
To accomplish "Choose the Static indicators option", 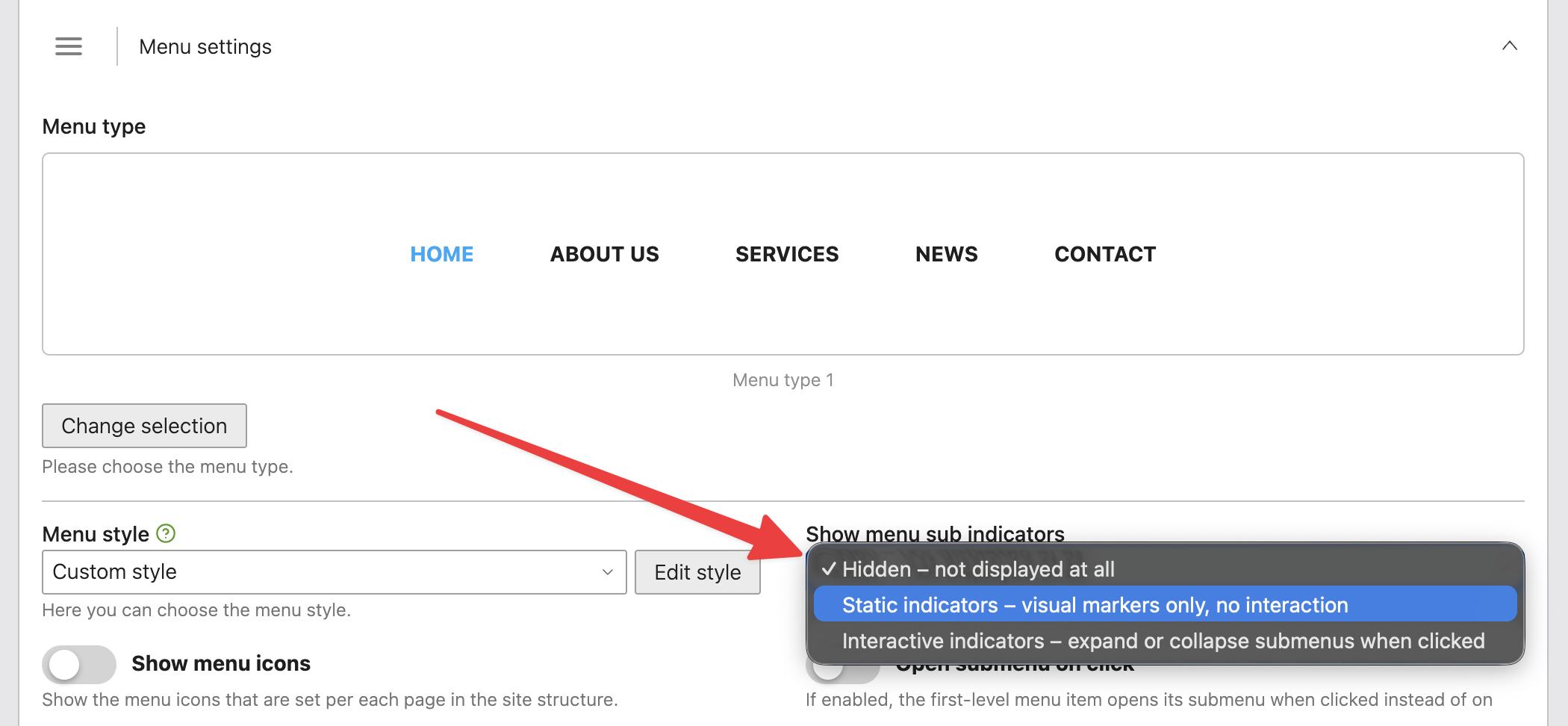I will 1095,605.
